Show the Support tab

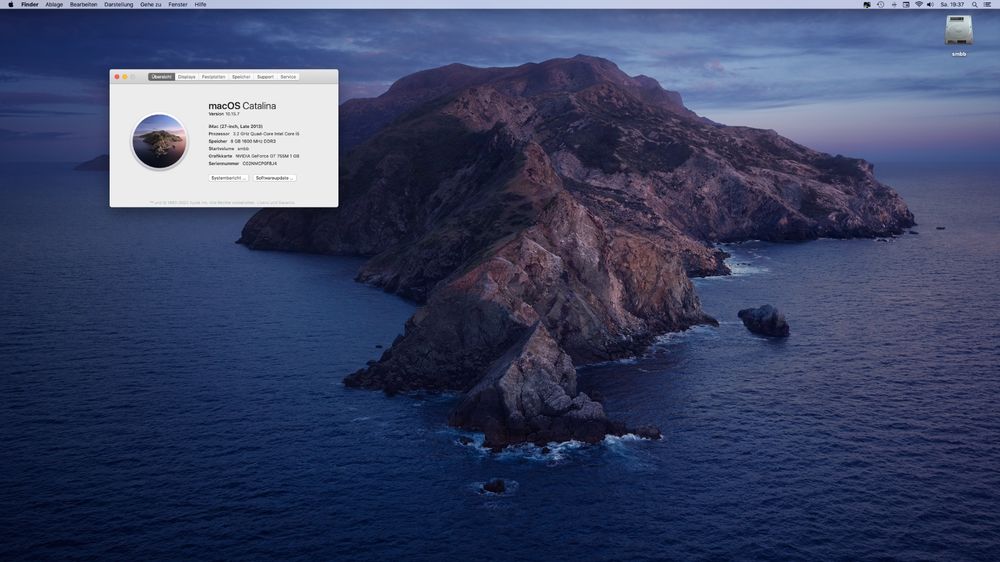point(265,76)
